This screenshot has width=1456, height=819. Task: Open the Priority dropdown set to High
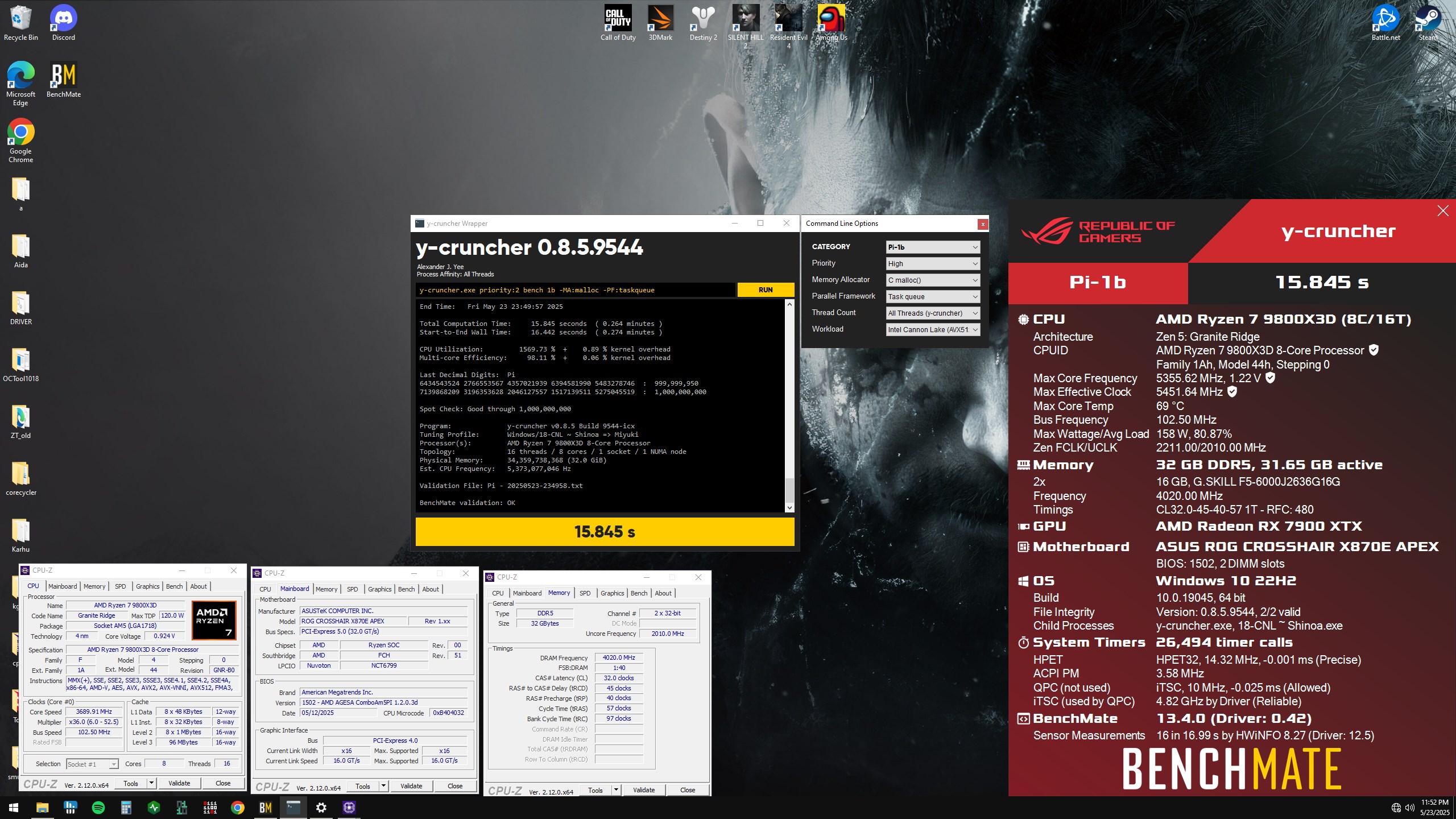pyautogui.click(x=933, y=263)
